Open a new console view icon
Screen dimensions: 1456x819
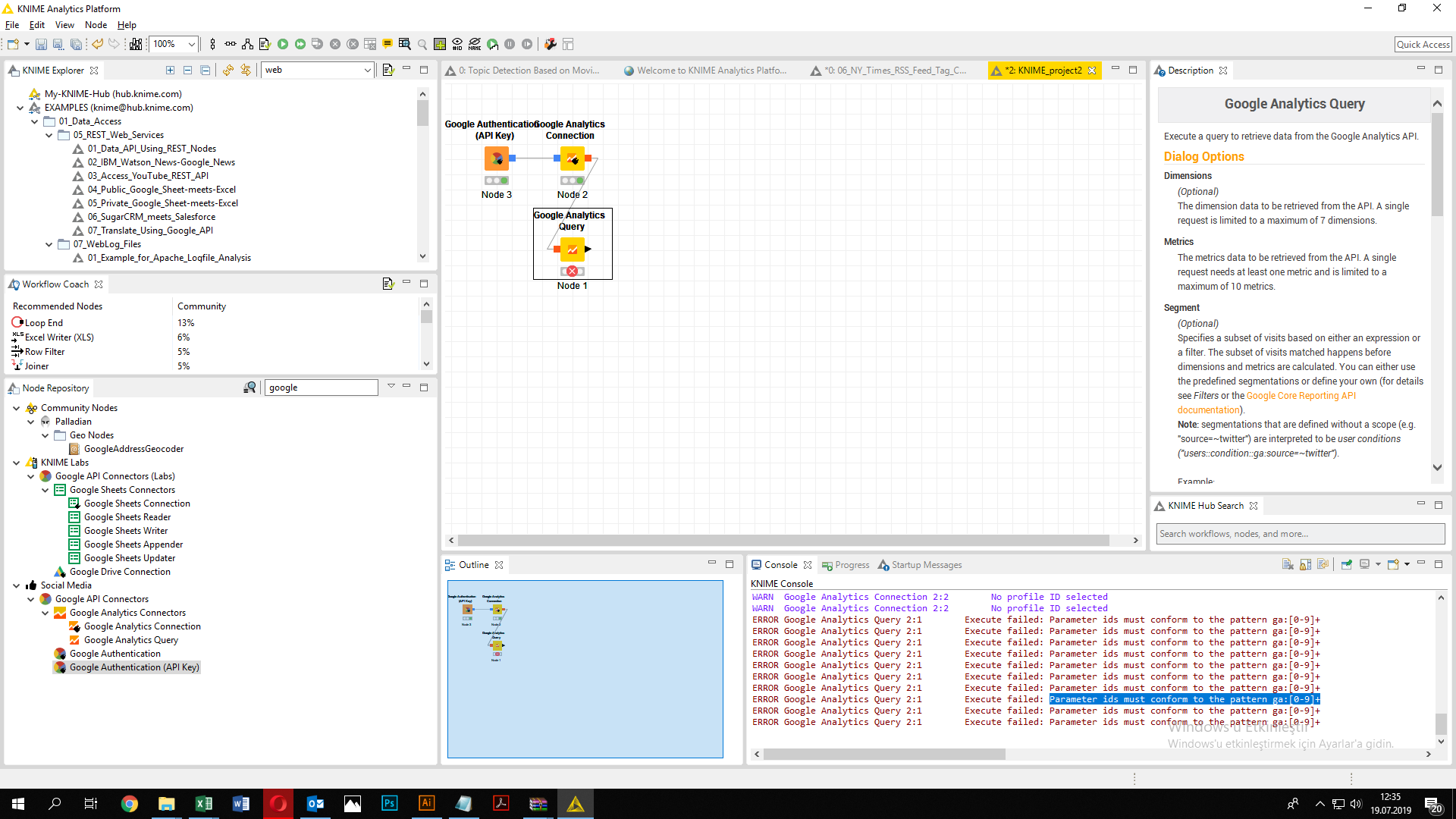coord(1394,564)
